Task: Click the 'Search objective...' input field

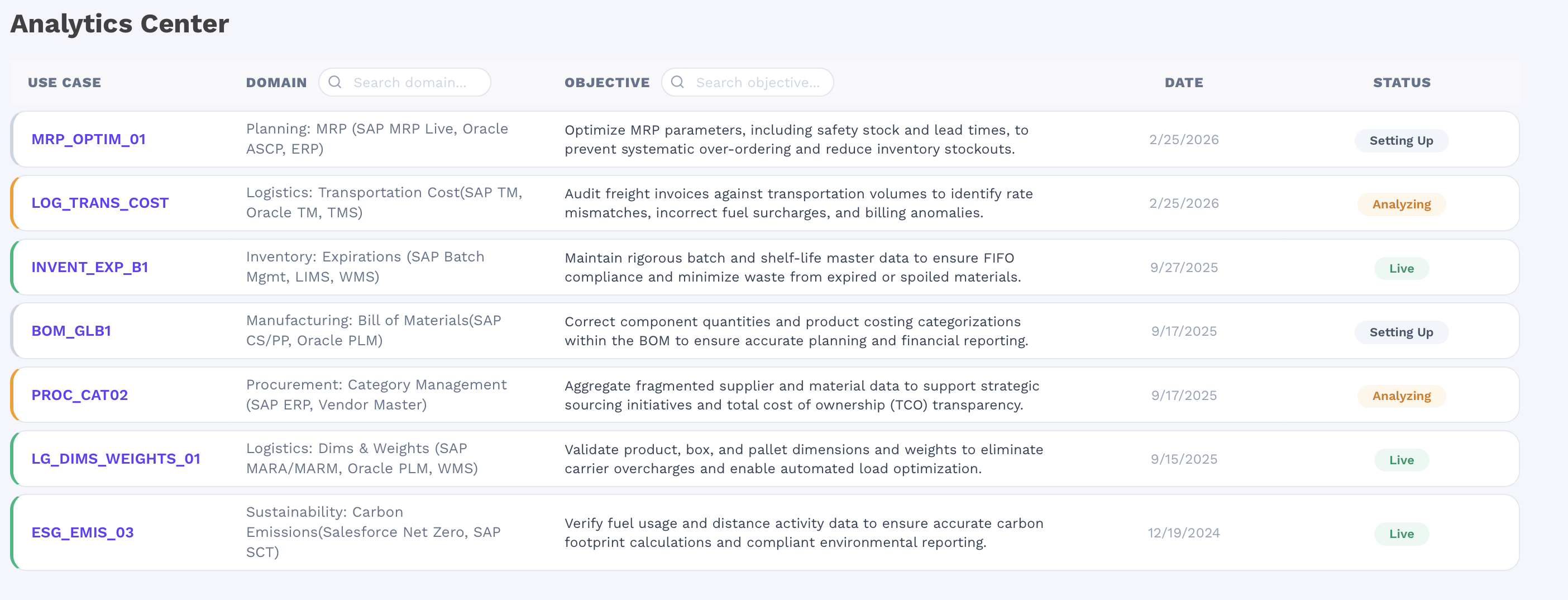Action: pyautogui.click(x=758, y=82)
